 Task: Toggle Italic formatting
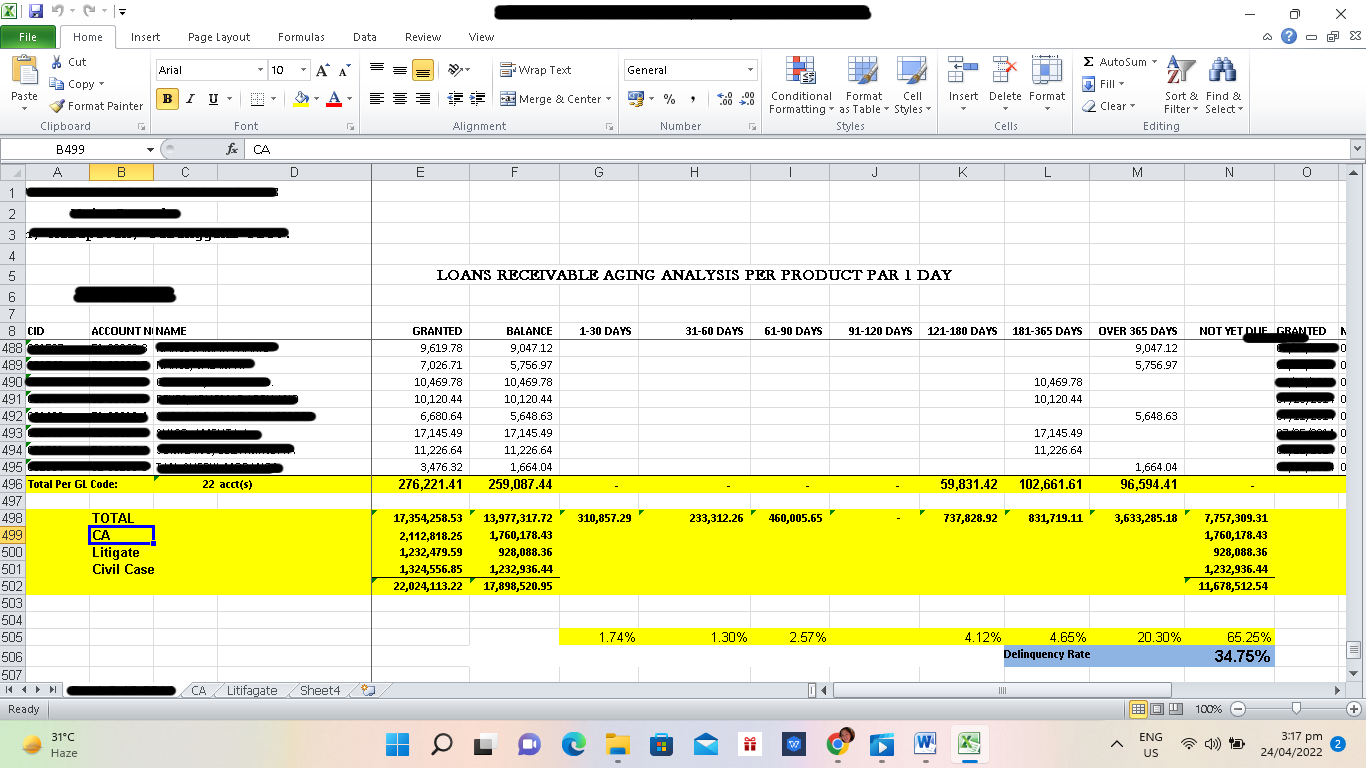click(190, 99)
